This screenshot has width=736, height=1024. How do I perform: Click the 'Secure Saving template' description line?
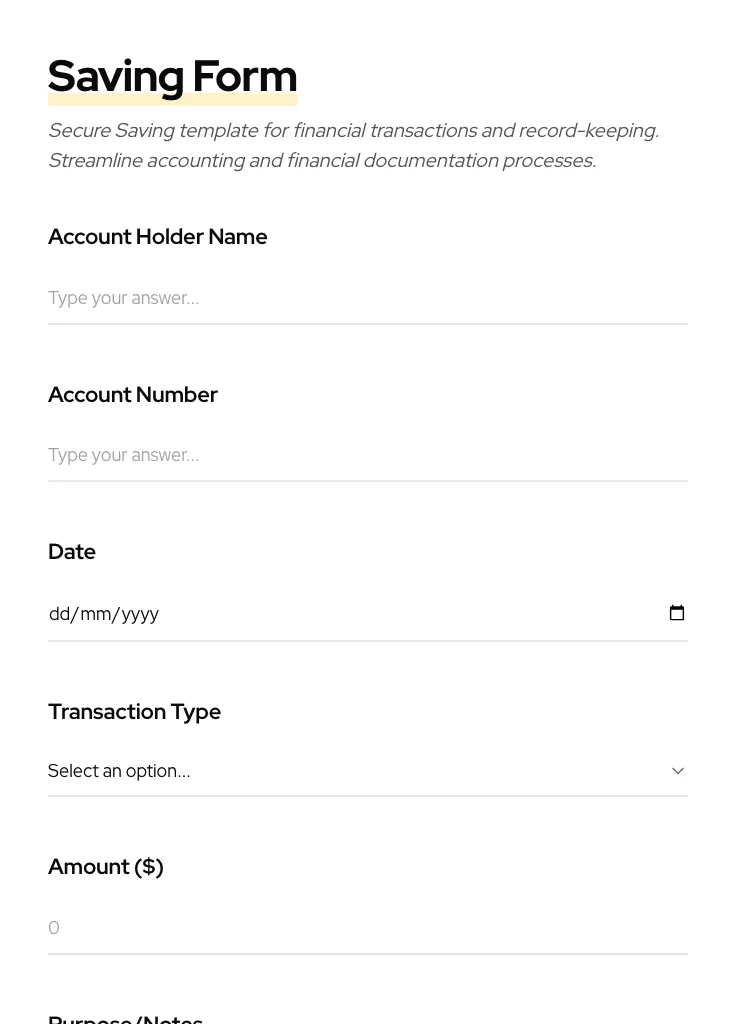click(x=353, y=131)
